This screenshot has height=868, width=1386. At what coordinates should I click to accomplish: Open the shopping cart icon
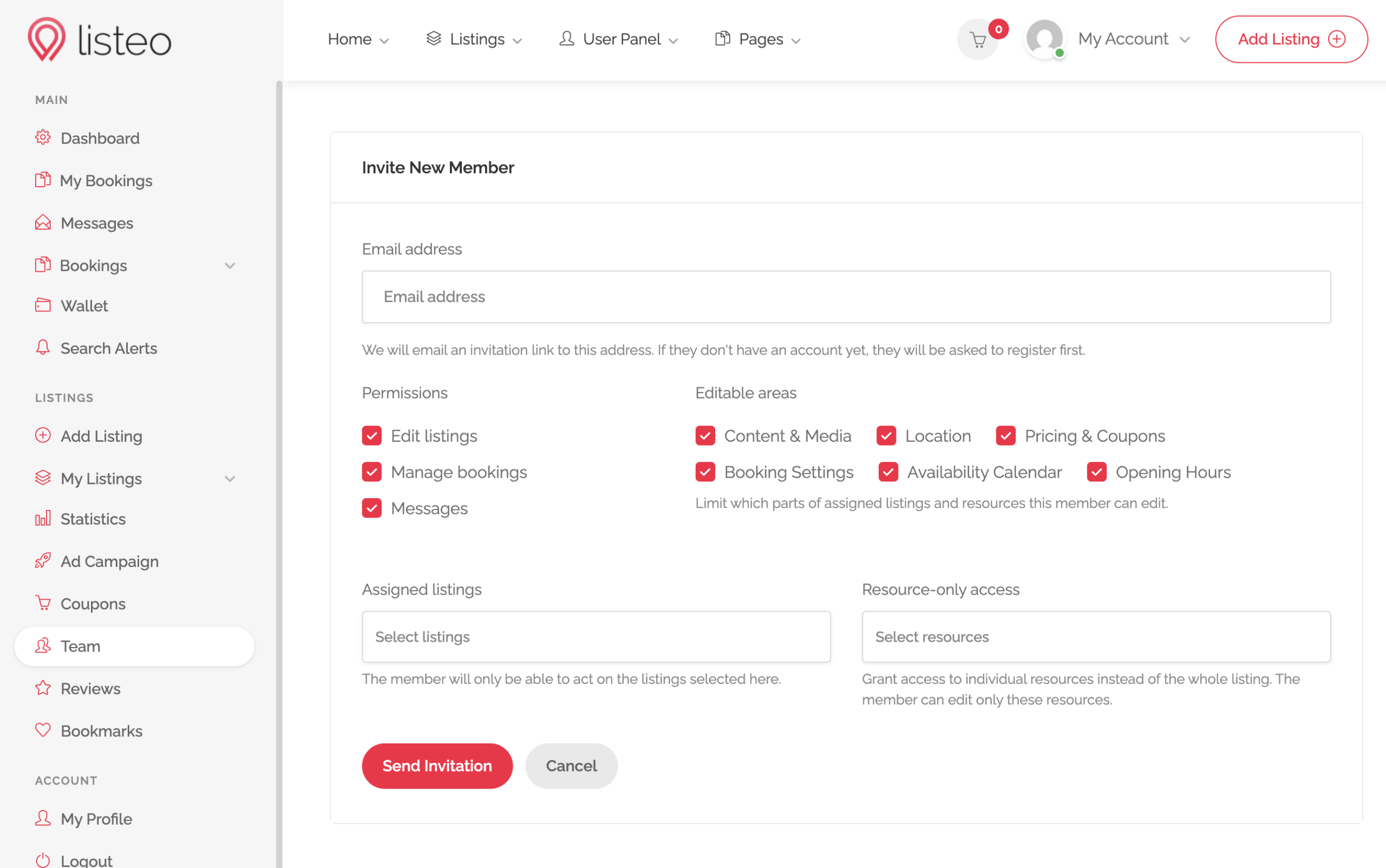[978, 40]
